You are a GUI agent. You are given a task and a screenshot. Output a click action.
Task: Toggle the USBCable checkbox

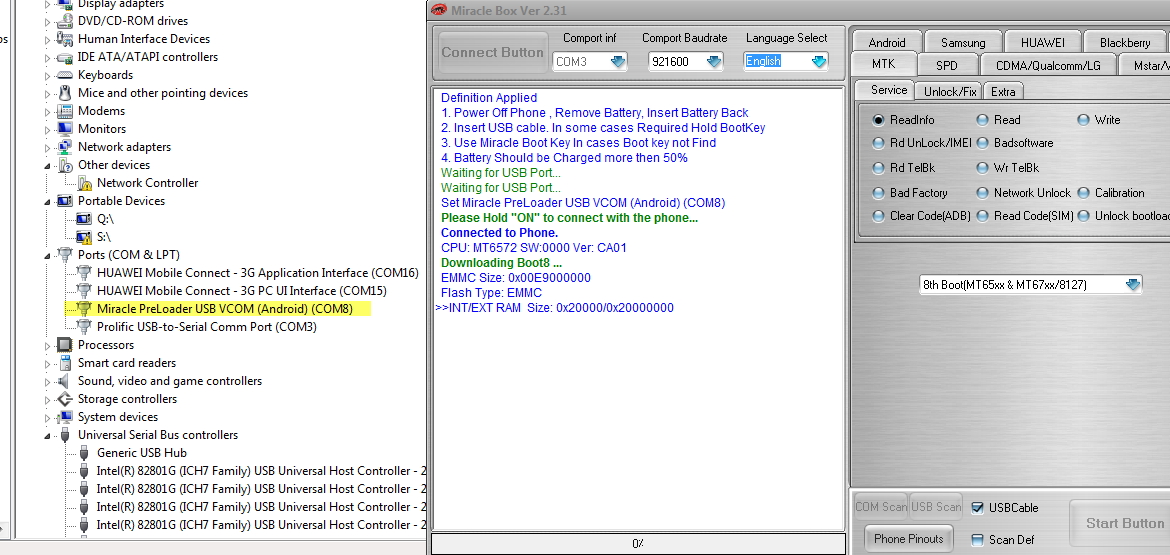pos(977,508)
